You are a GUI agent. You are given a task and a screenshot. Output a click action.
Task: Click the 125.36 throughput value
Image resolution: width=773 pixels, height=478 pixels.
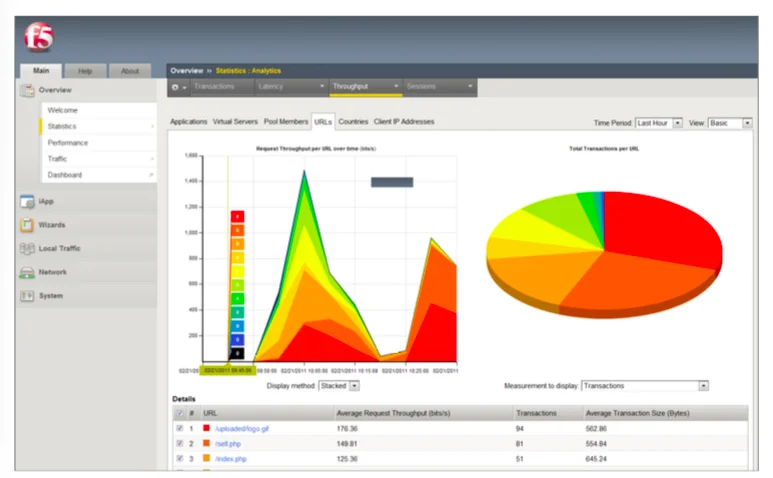[x=347, y=459]
